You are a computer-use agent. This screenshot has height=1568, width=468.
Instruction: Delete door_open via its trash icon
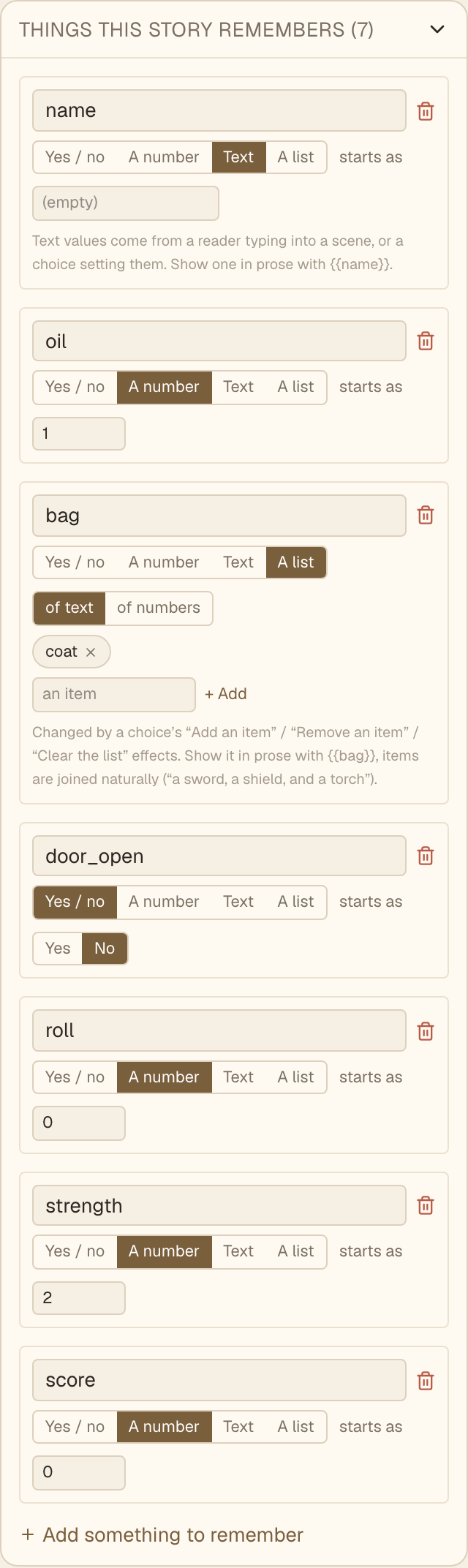tap(426, 856)
